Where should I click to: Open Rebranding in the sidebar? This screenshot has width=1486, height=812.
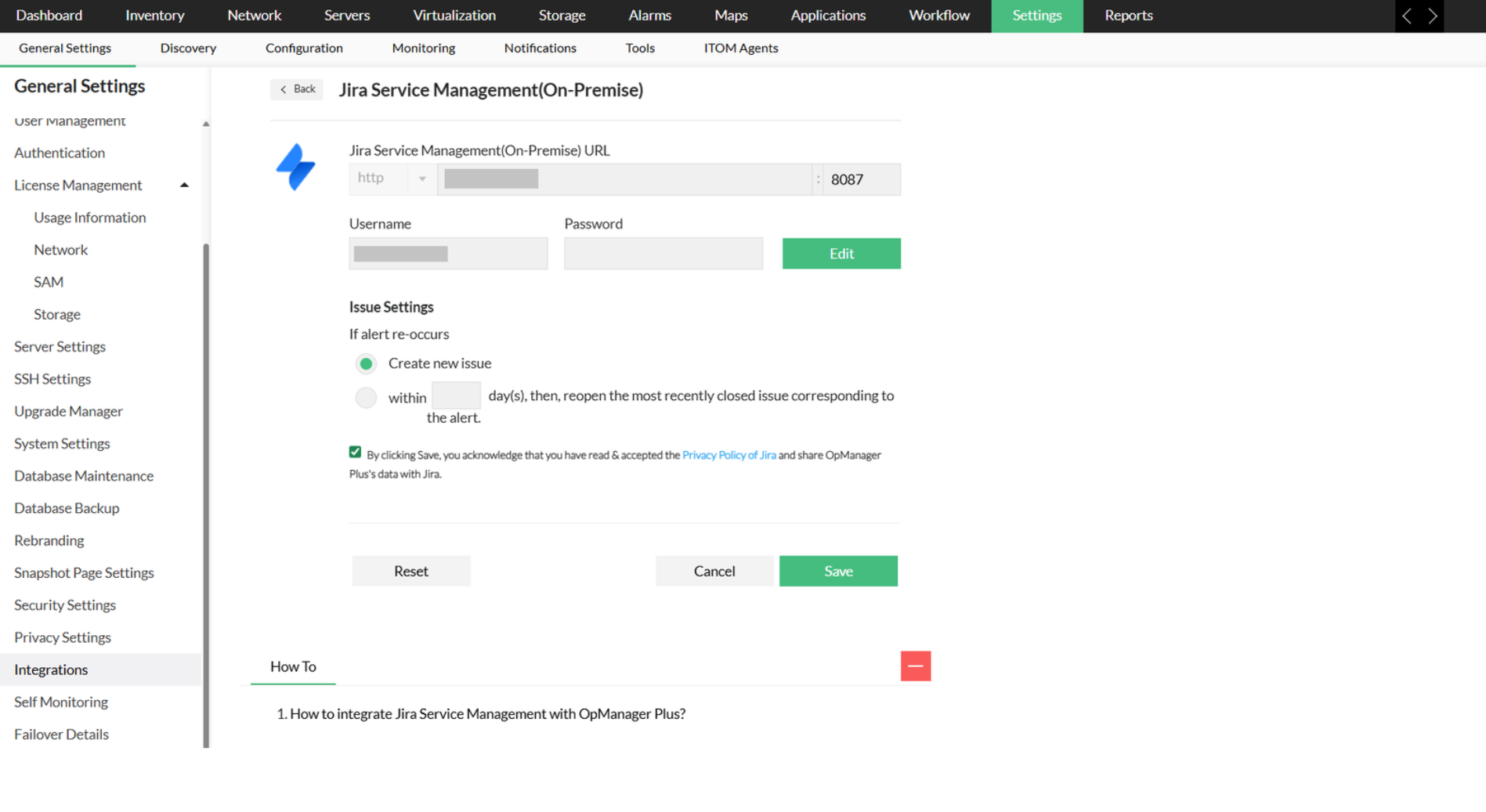click(49, 541)
